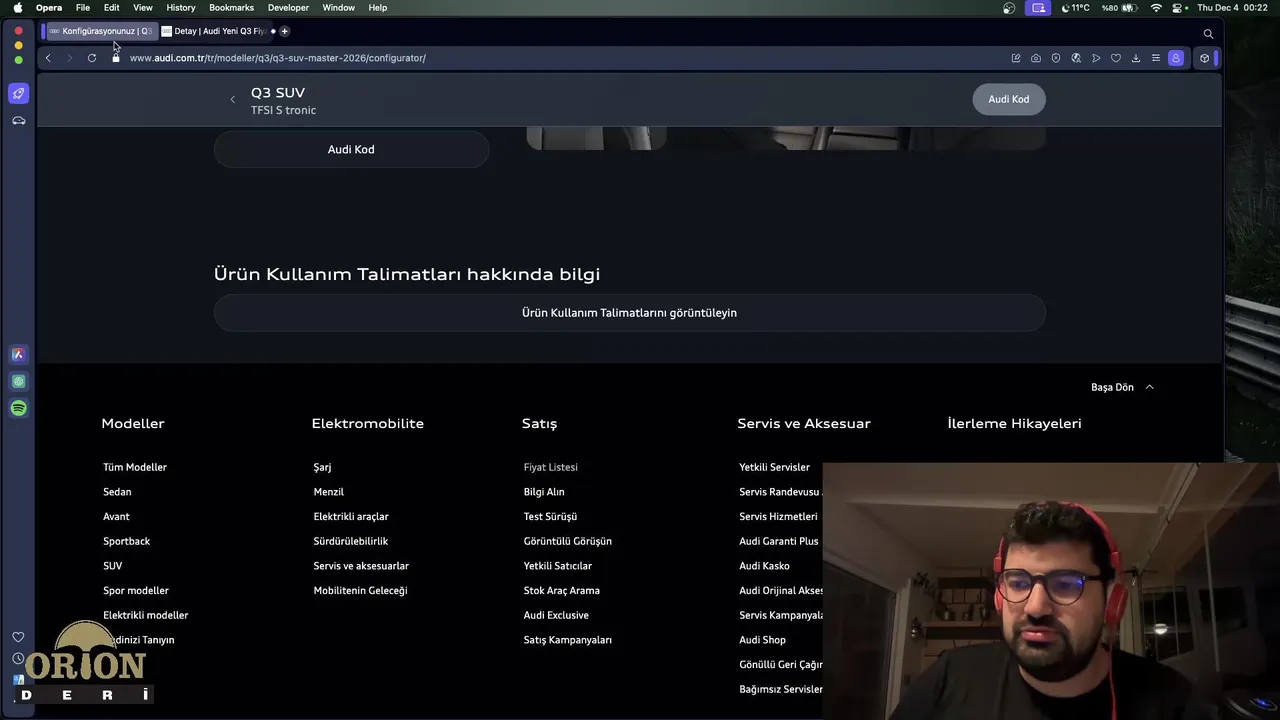Click the purple profile account icon
Screen dimensions: 1280x720
click(x=1176, y=58)
